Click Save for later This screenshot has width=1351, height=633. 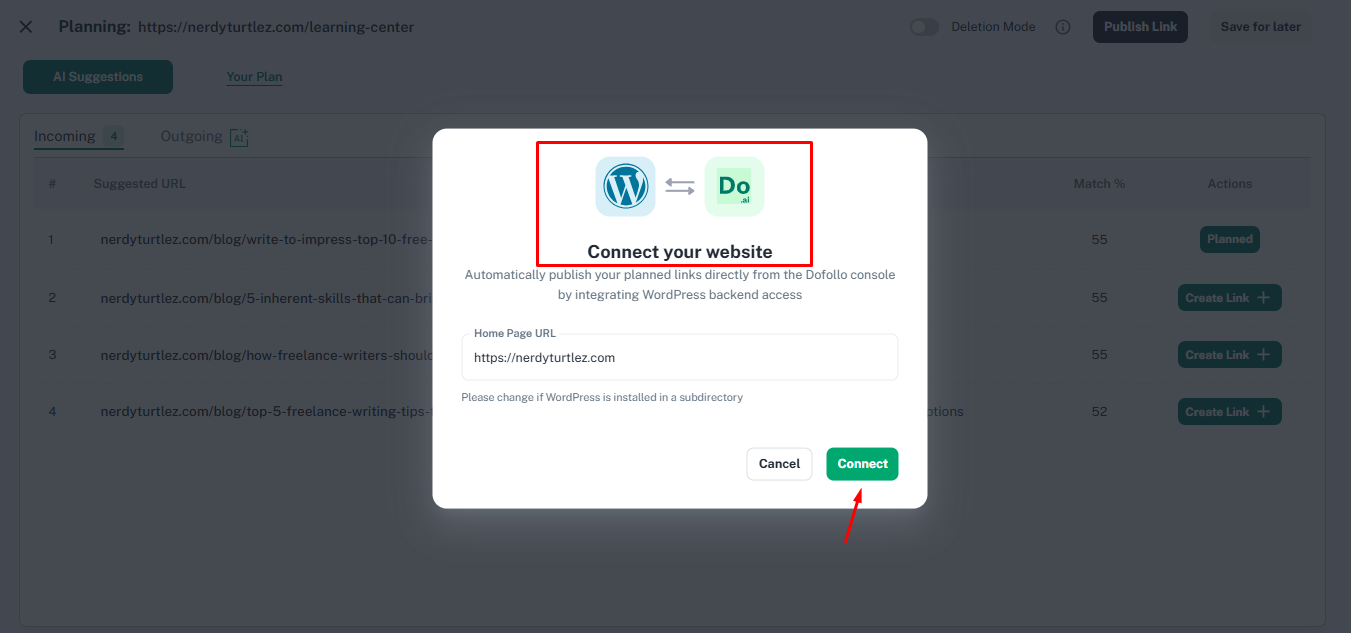[x=1260, y=27]
